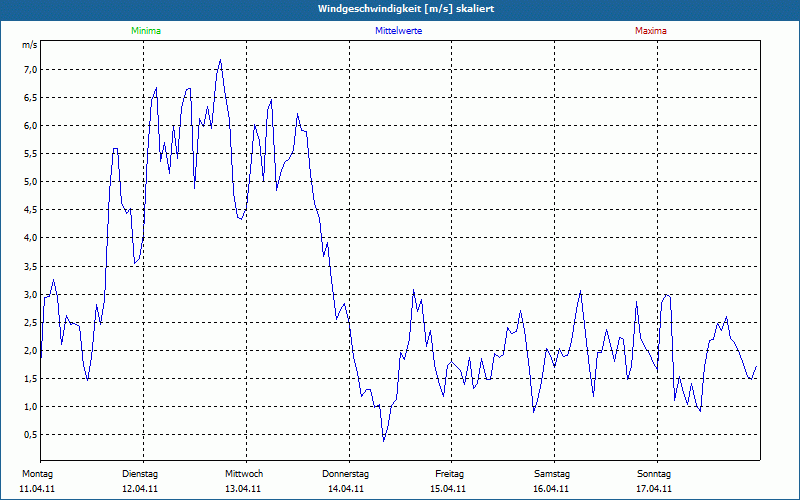The image size is (800, 500).
Task: Select the blue Mittelwerte legend label
Action: (398, 31)
